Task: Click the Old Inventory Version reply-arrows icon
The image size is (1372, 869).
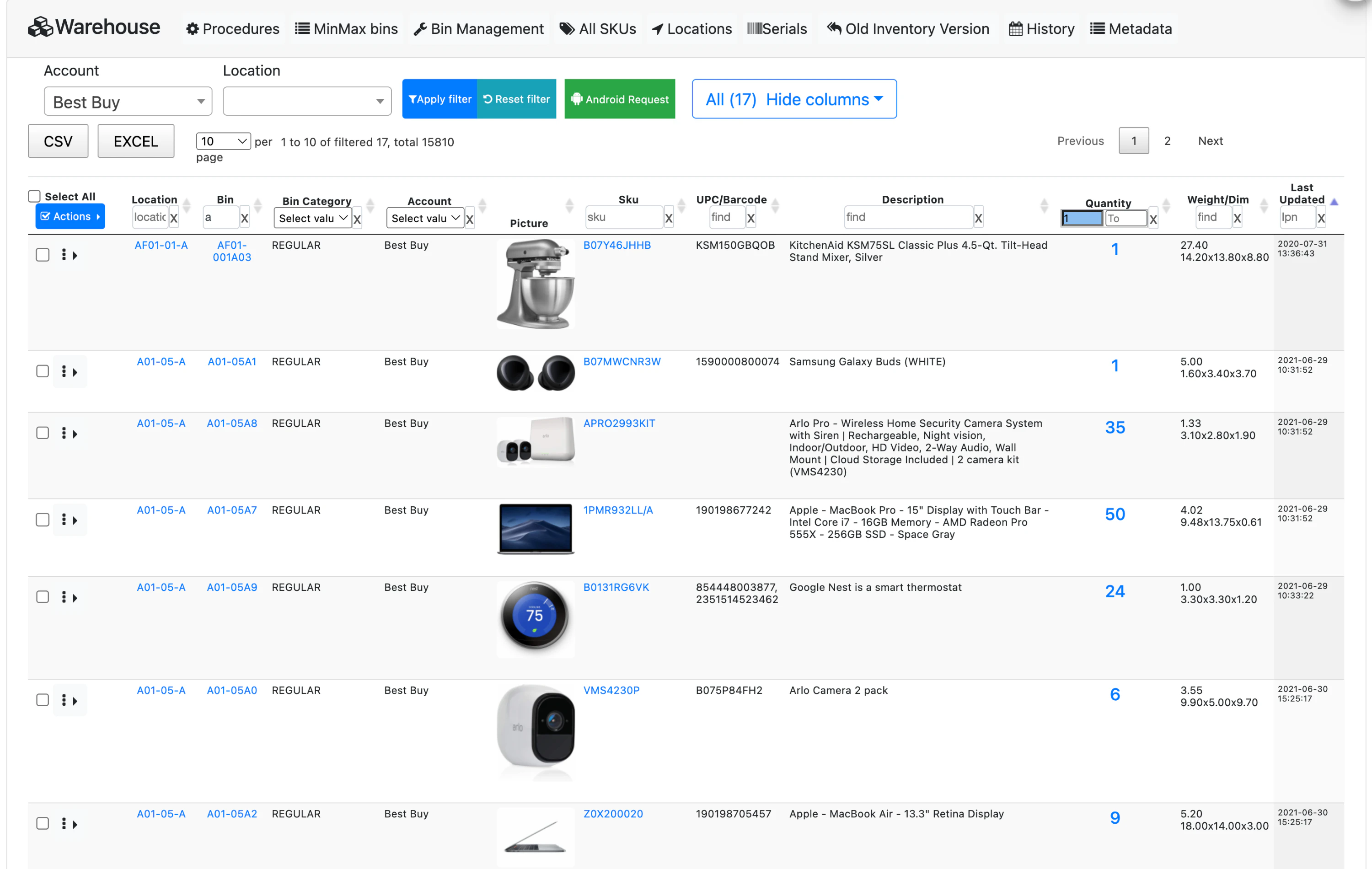Action: 834,28
